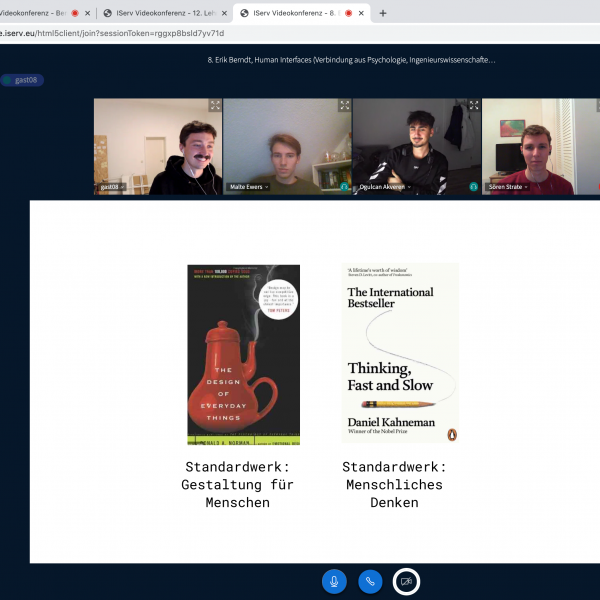Viewport: 600px width, 600px height.
Task: Close the IServ Videokonferenz 8. tab
Action: coord(361,13)
